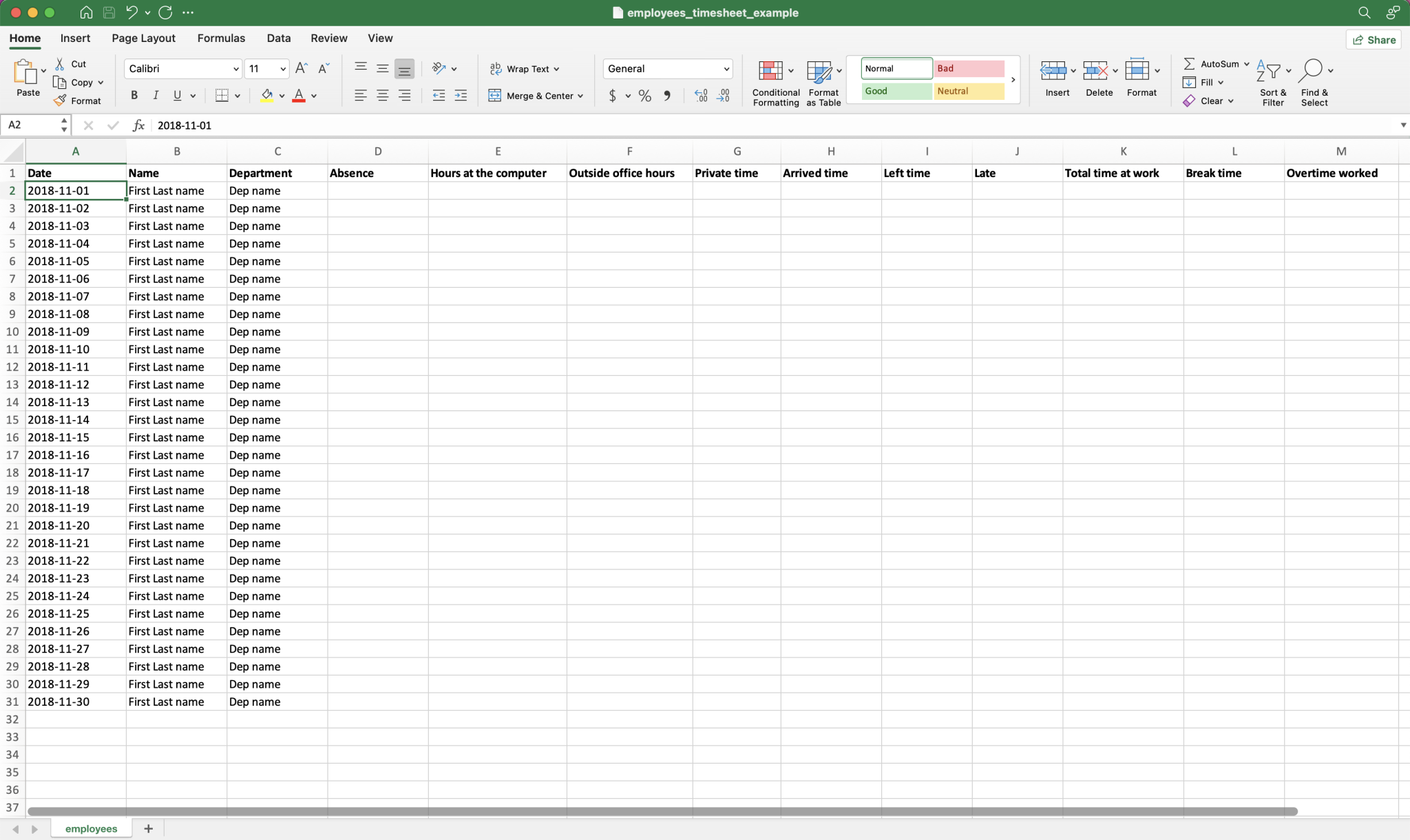
Task: Toggle bold formatting
Action: point(134,96)
